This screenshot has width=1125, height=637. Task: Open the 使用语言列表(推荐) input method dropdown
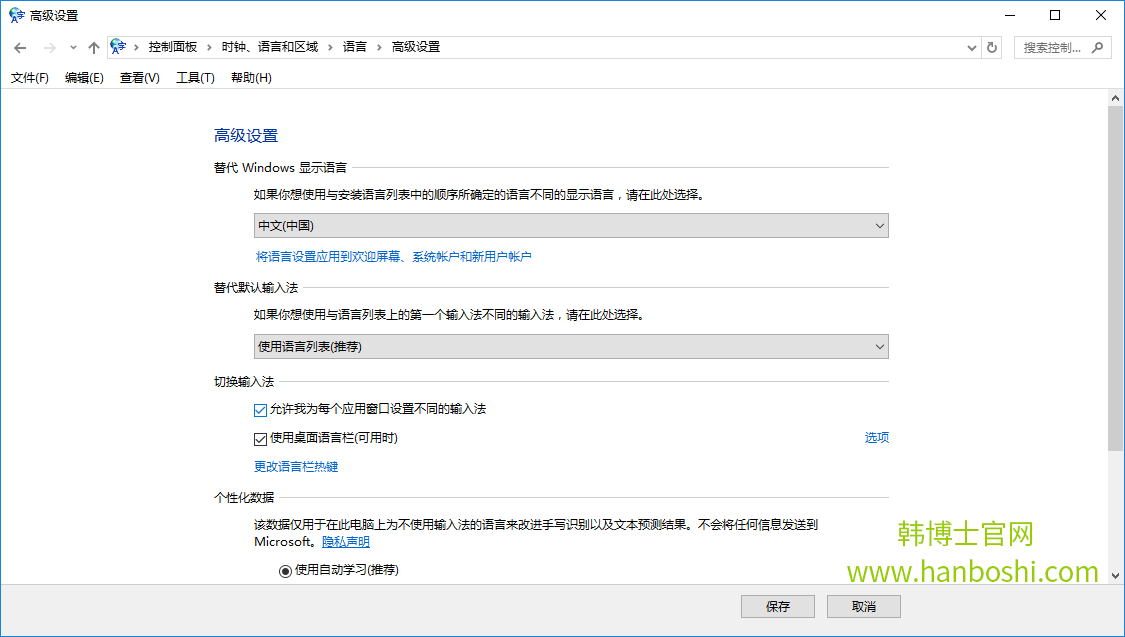click(x=571, y=347)
